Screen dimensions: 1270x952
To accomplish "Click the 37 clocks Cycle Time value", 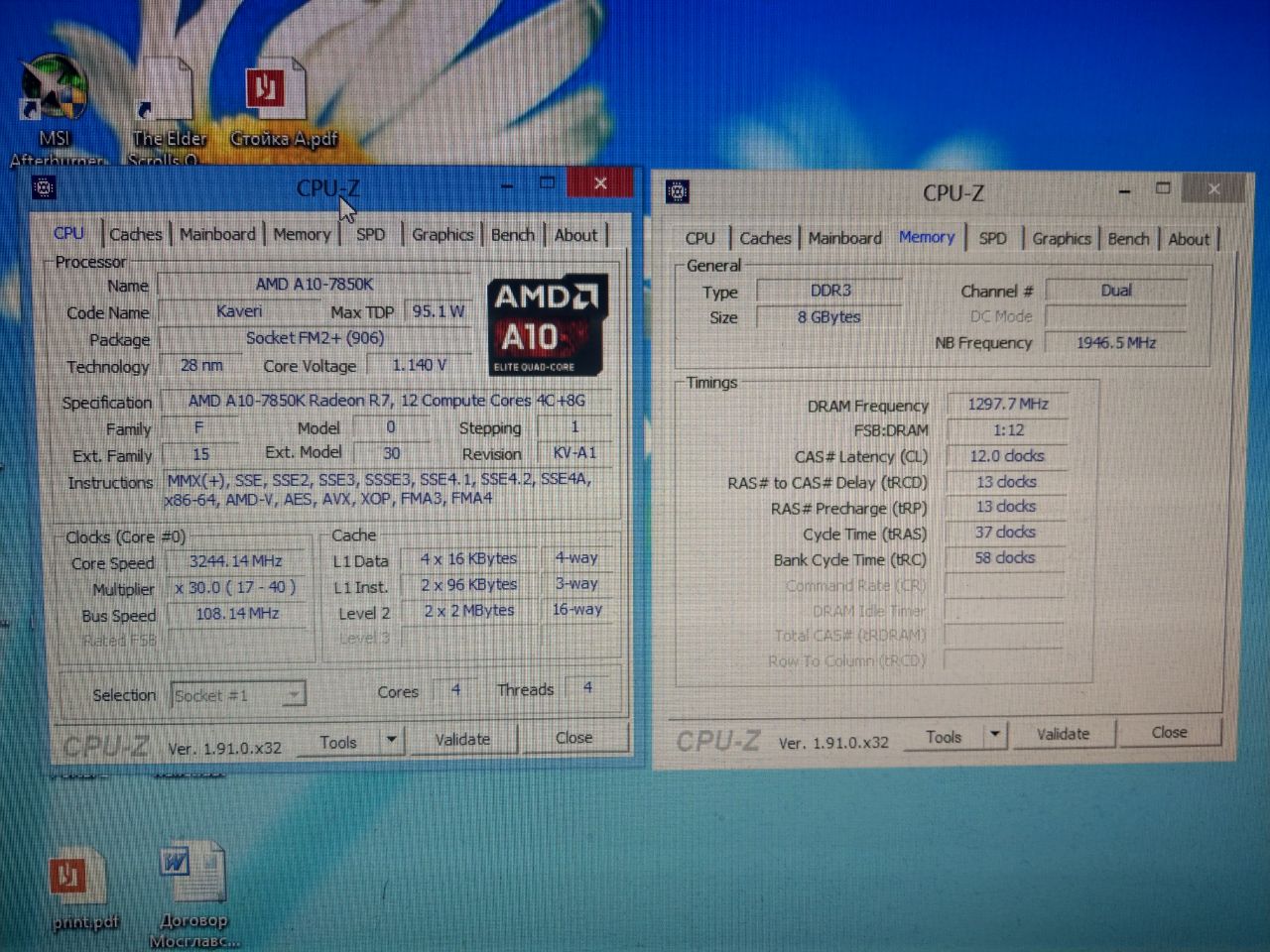I will (1007, 533).
